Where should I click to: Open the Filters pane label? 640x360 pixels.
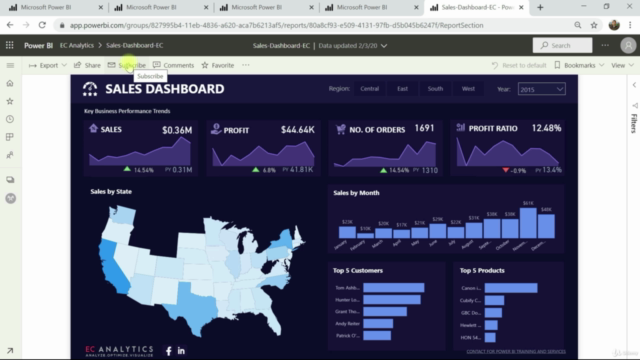click(634, 123)
